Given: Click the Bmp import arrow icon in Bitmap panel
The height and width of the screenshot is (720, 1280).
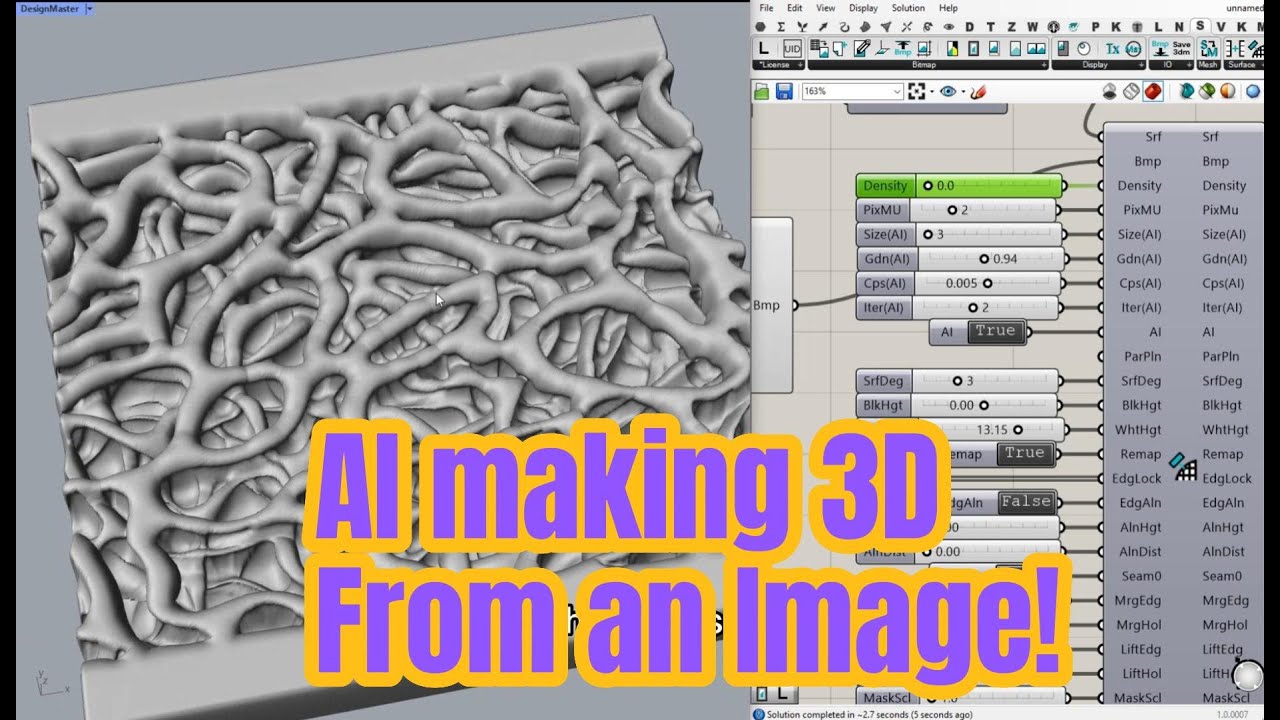Looking at the screenshot, I should point(903,48).
